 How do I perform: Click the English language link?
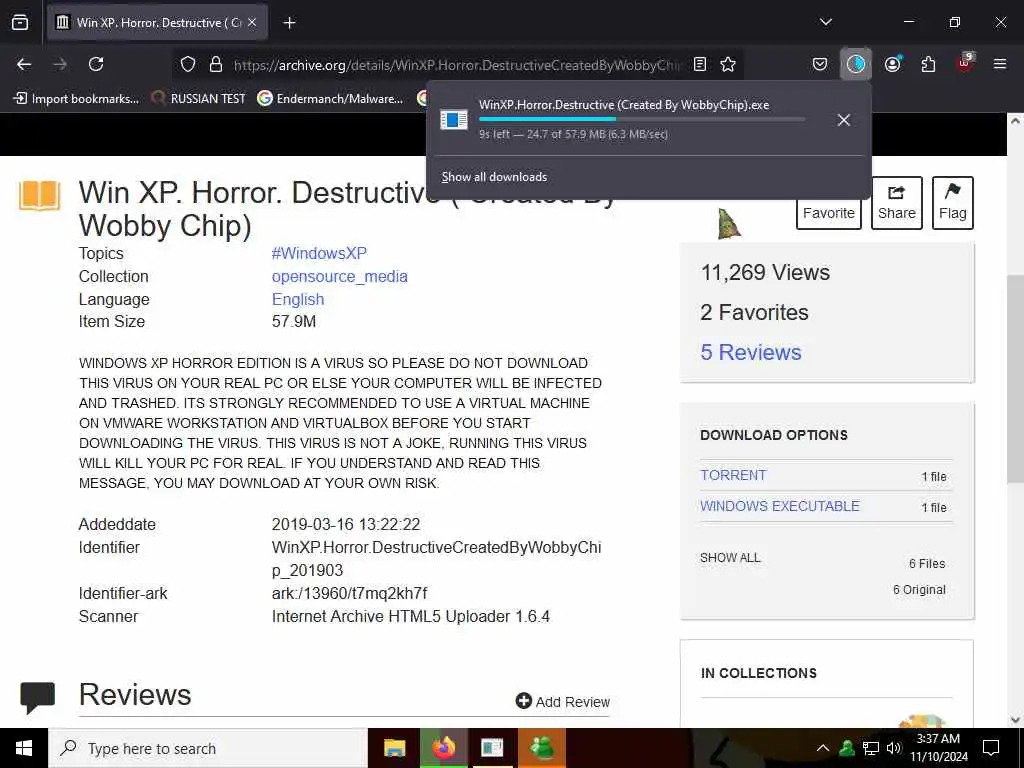pos(298,299)
